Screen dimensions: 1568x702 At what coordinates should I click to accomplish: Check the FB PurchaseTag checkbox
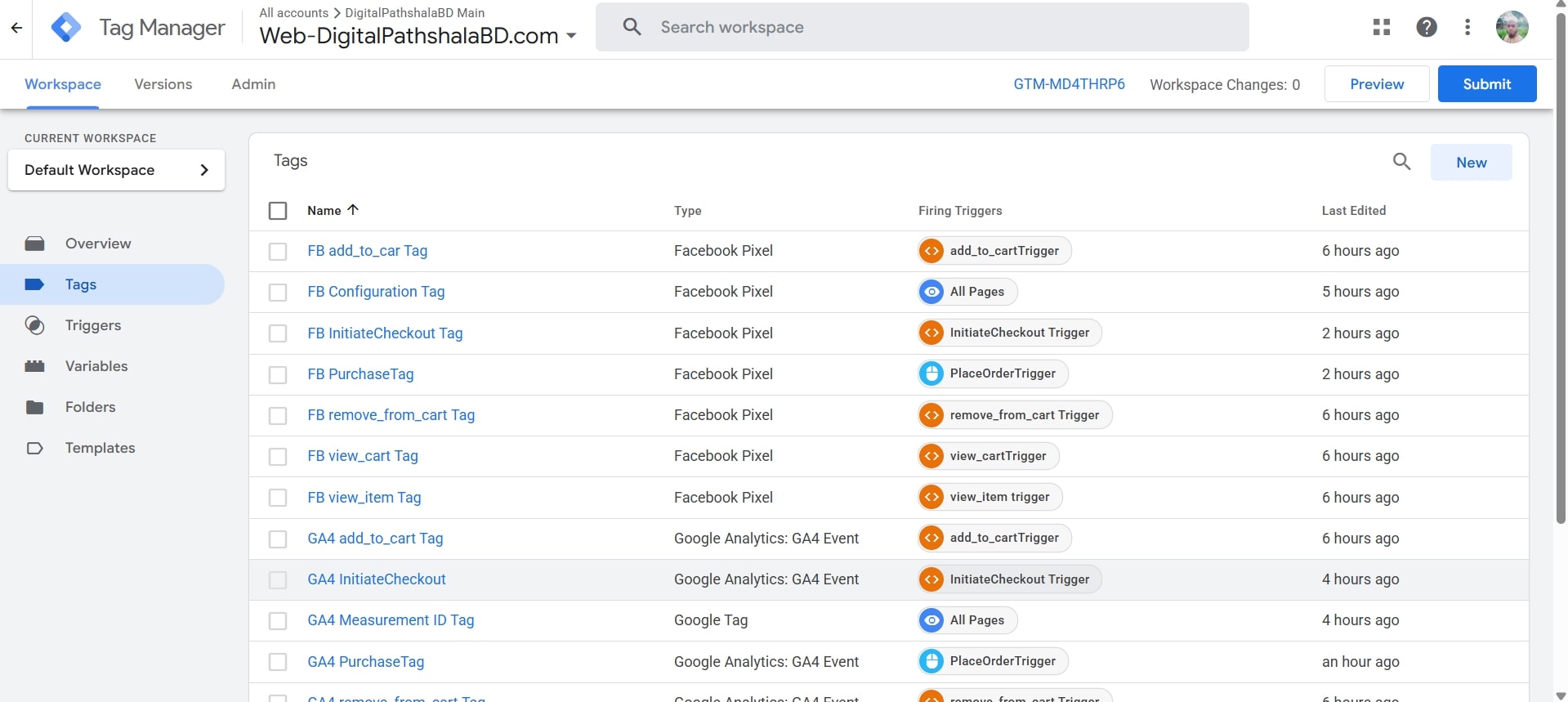278,374
